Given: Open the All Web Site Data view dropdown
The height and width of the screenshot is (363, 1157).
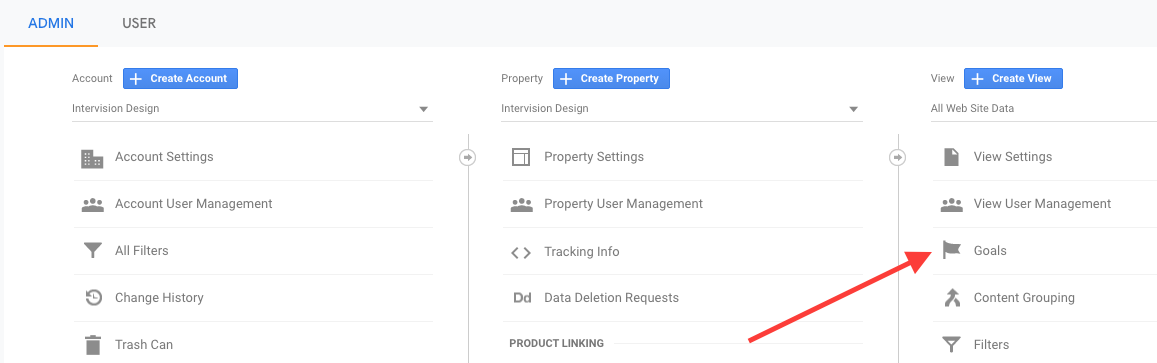Looking at the screenshot, I should coord(1043,109).
